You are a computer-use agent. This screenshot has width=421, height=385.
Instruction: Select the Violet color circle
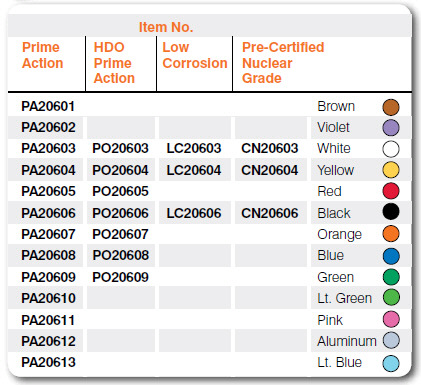pos(391,128)
